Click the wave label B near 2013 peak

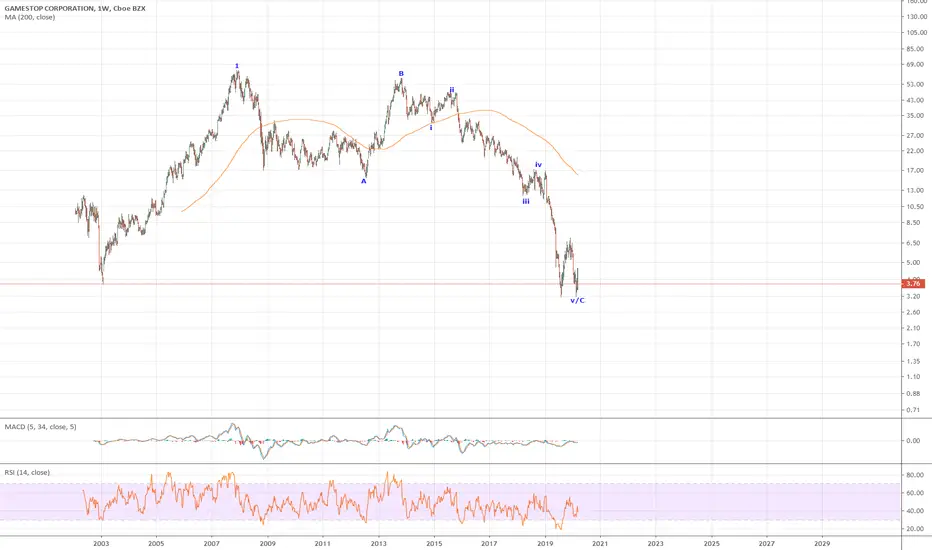click(401, 74)
